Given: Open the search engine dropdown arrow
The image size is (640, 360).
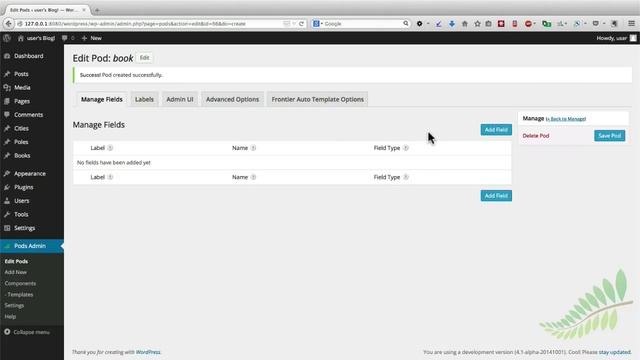Looking at the screenshot, I should click(322, 24).
